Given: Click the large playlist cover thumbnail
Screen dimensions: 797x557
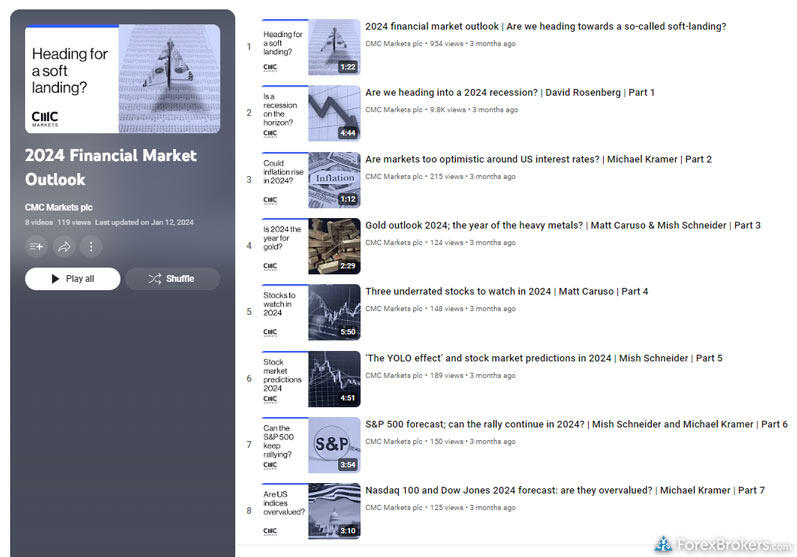Looking at the screenshot, I should pyautogui.click(x=122, y=78).
